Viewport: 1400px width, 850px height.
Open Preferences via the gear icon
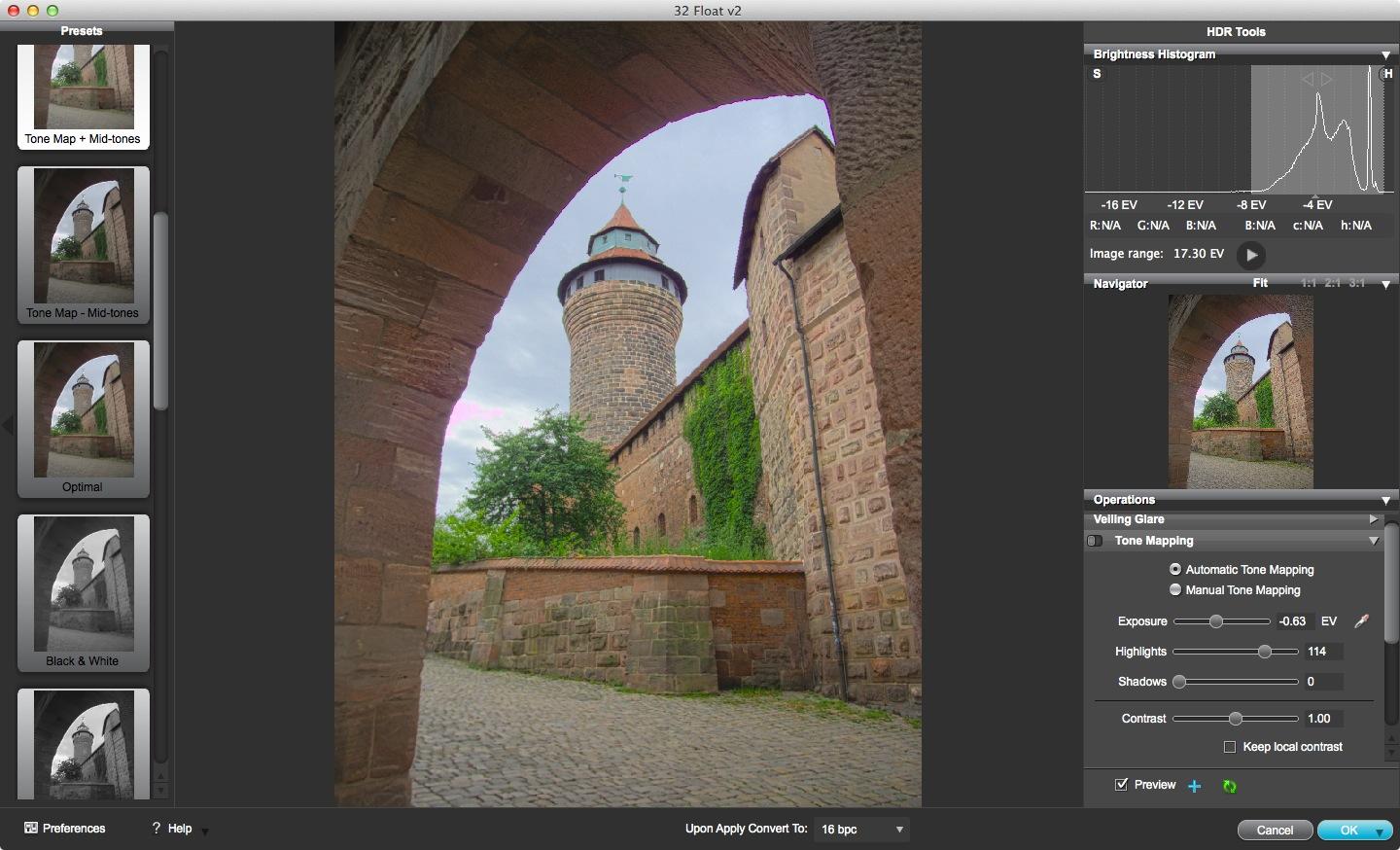30,829
